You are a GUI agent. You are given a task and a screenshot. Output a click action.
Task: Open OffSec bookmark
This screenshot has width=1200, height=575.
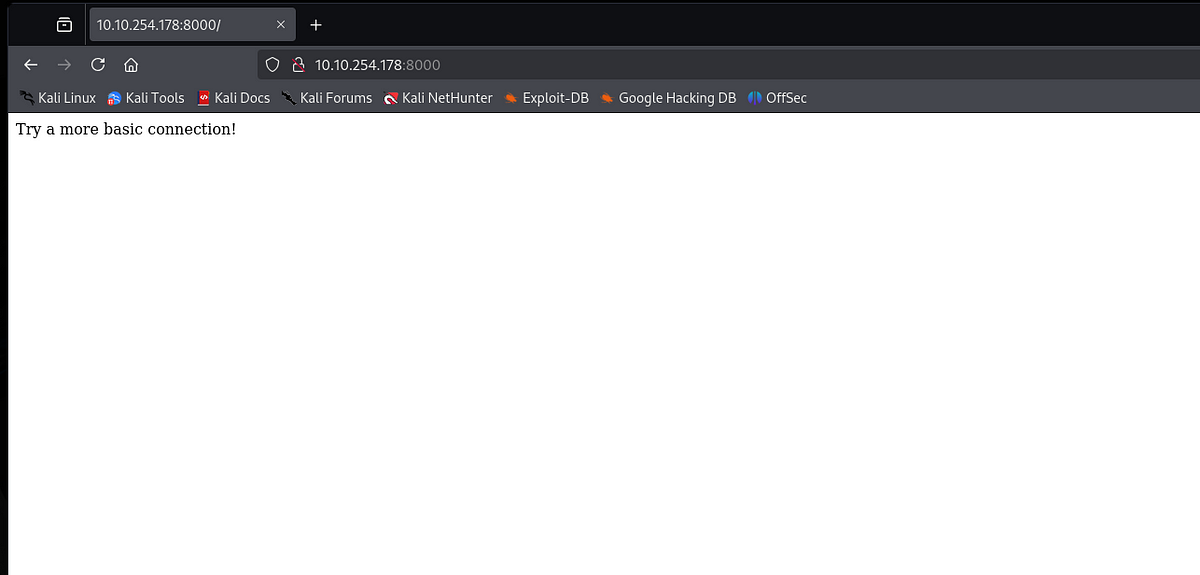tap(777, 98)
